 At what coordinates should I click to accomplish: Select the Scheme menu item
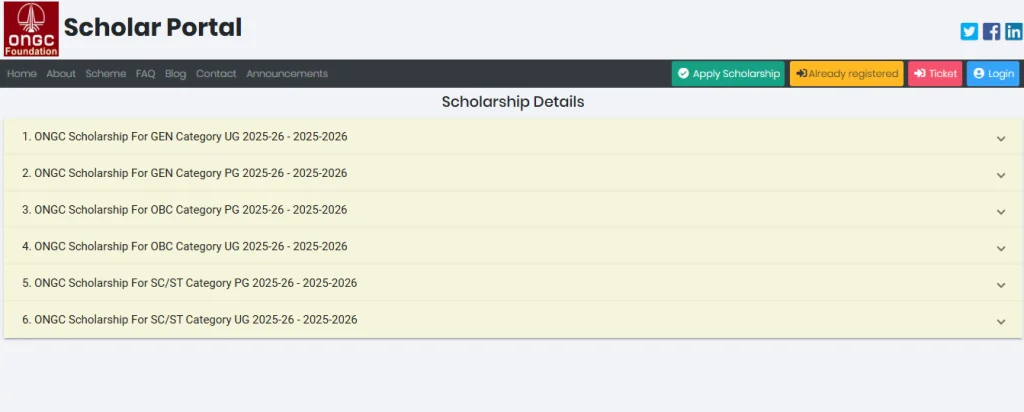(106, 74)
